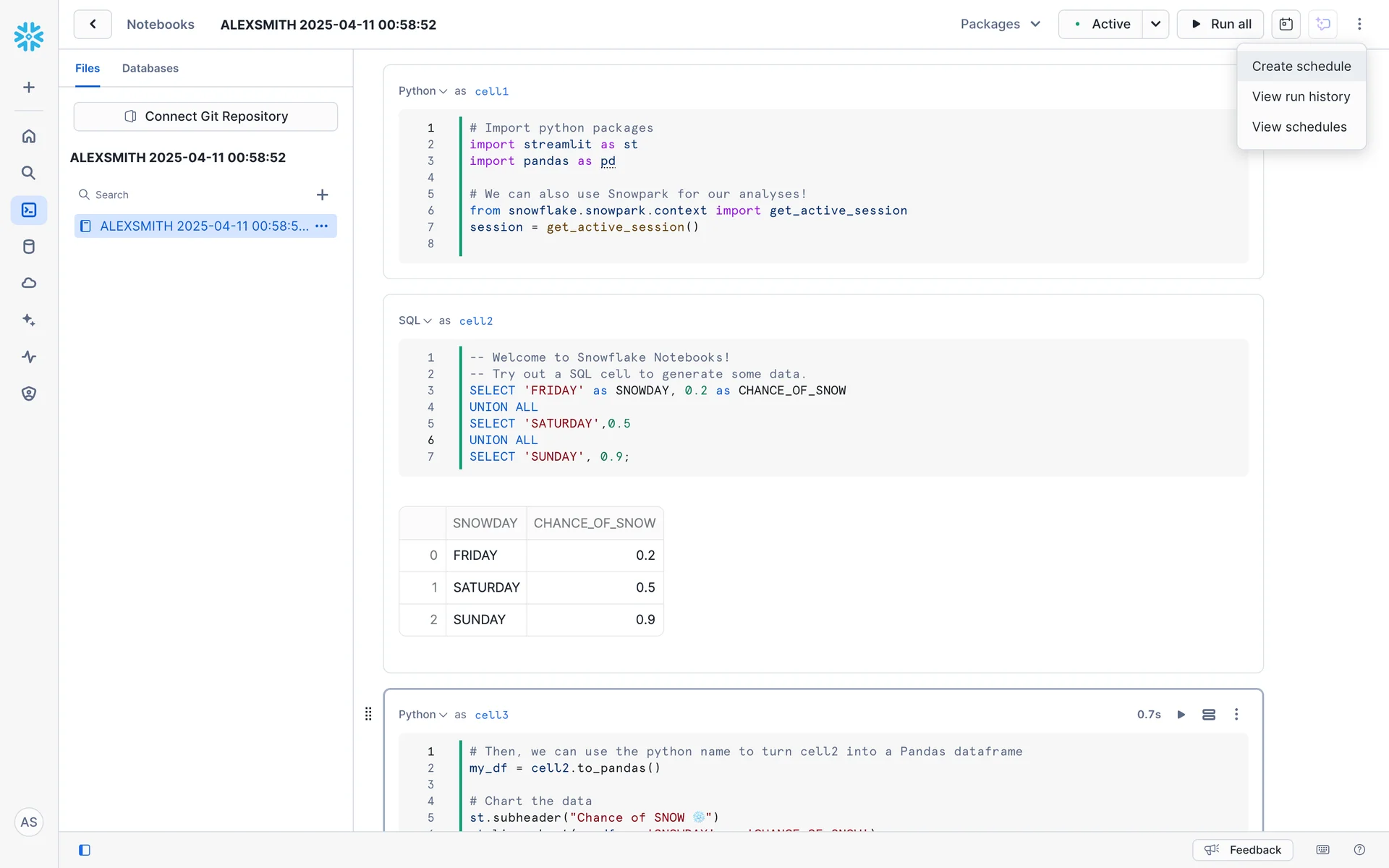Screen dimensions: 1389x868
Task: Open the Data database icon in sidebar
Action: tap(29, 247)
